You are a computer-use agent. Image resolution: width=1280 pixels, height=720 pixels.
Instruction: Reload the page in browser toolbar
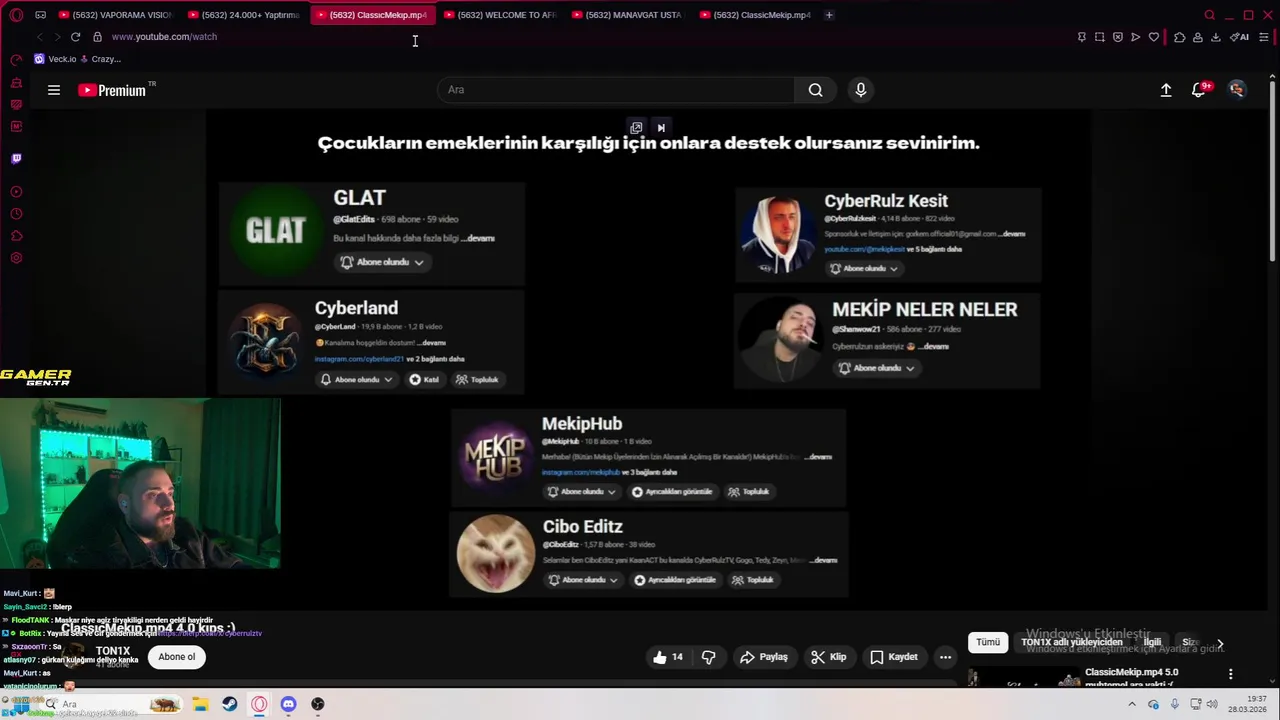75,37
